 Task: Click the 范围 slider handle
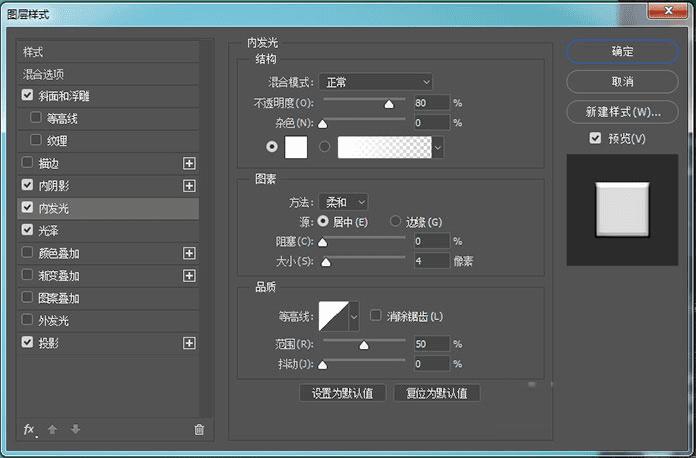tap(364, 345)
